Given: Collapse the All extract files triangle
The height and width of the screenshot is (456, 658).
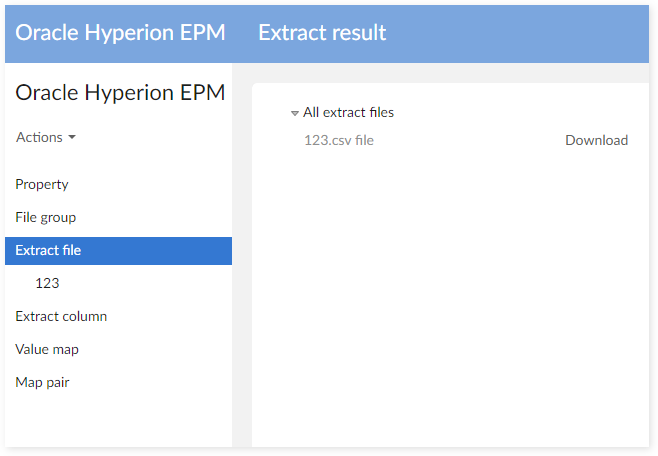Looking at the screenshot, I should click(x=295, y=114).
